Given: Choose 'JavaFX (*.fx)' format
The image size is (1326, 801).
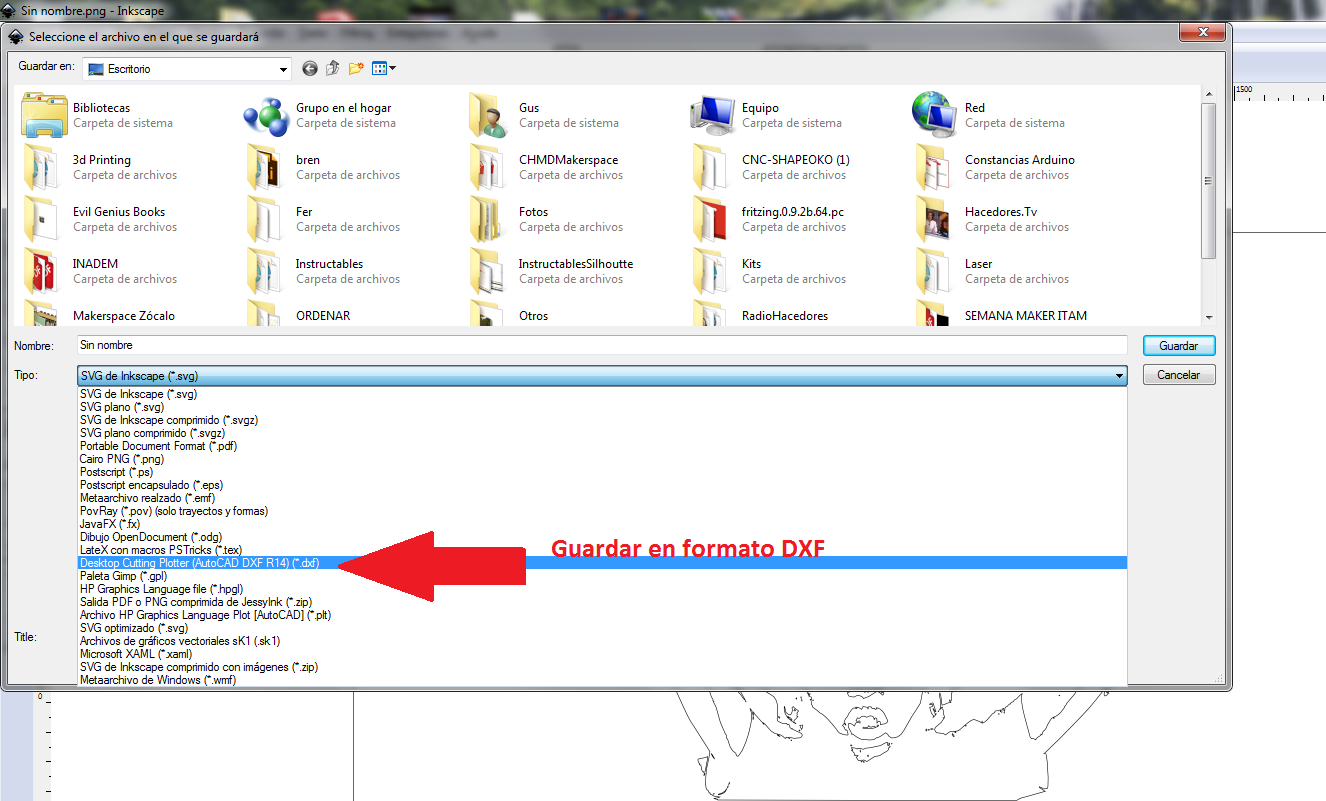Looking at the screenshot, I should point(602,524).
